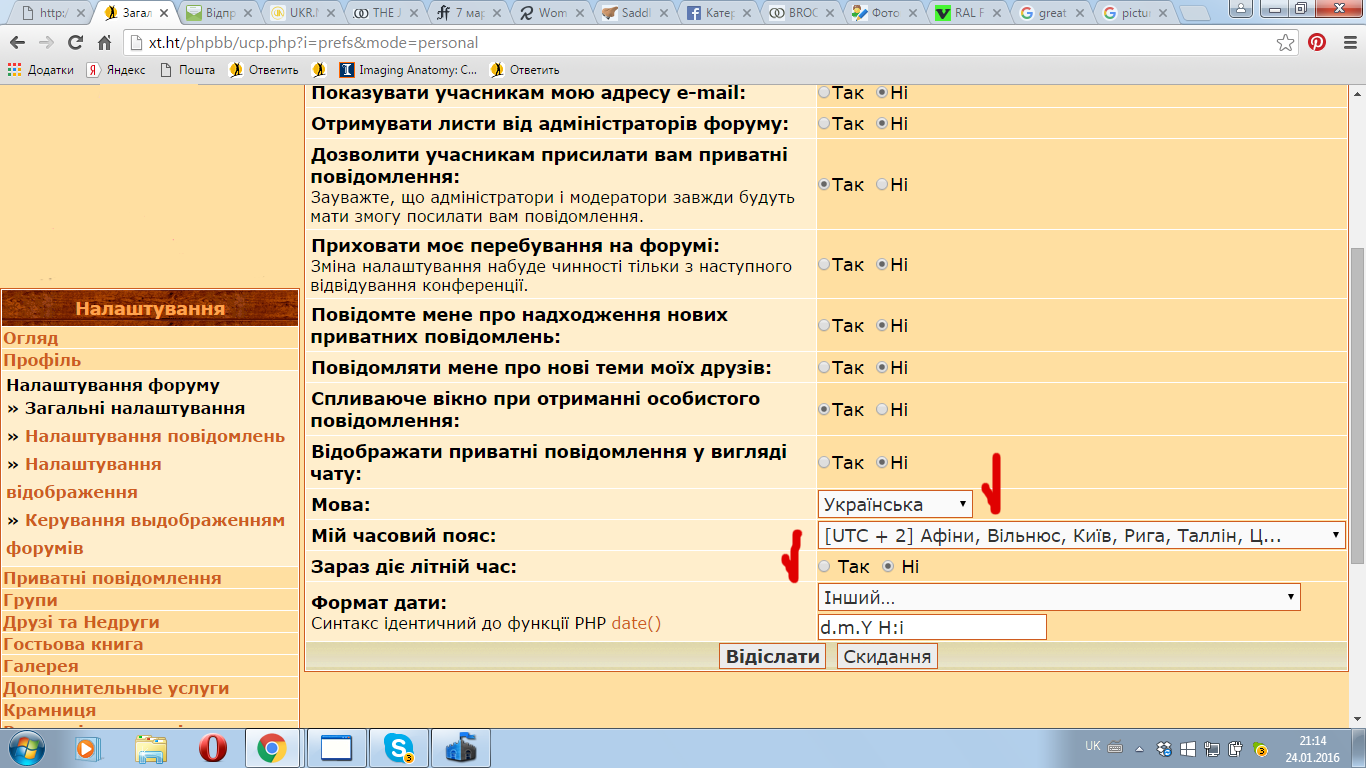This screenshot has height=768, width=1366.
Task: Click the 'Відіслати' submit button
Action: (772, 657)
